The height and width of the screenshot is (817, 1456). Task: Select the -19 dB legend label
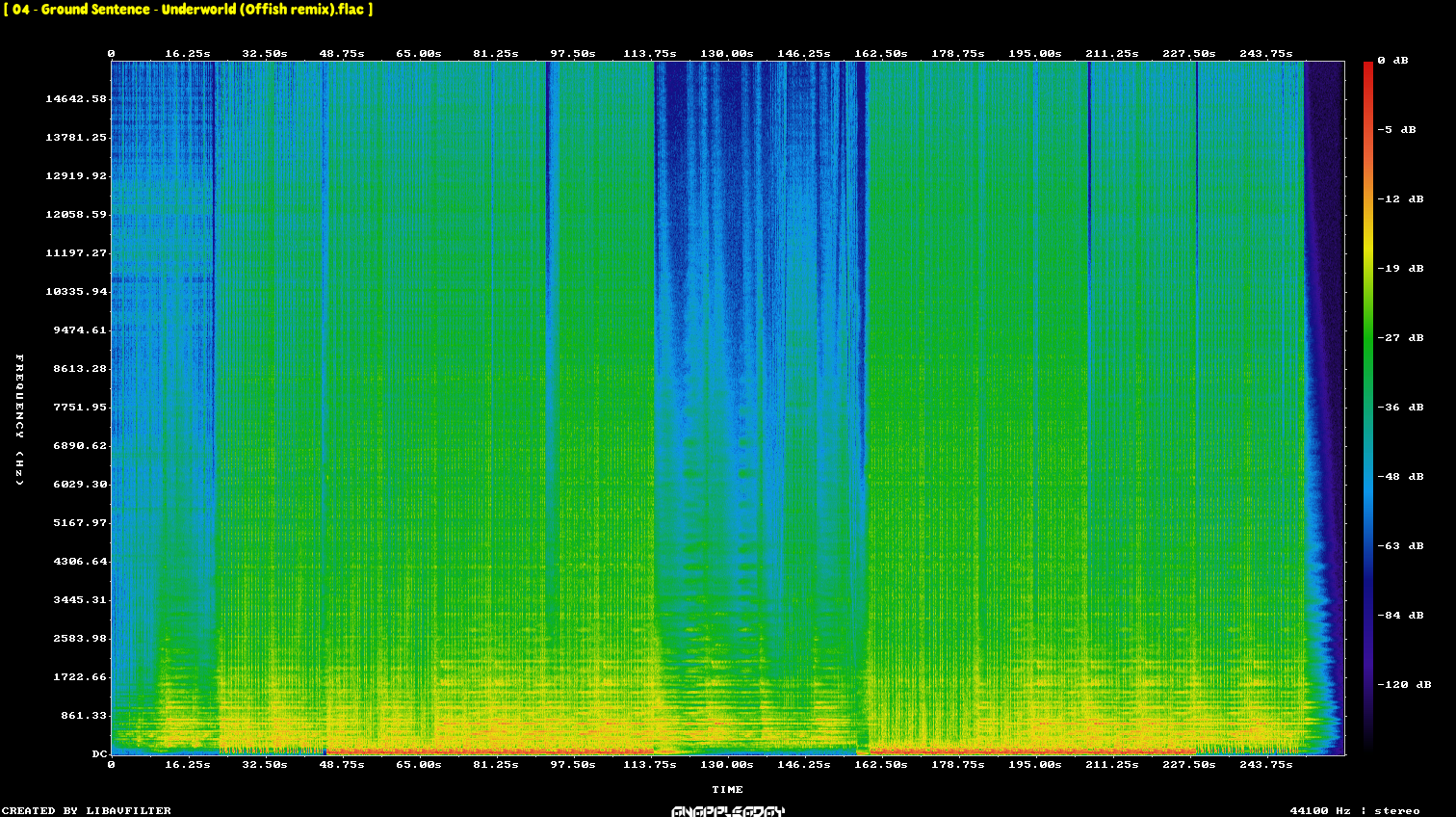(x=1400, y=269)
